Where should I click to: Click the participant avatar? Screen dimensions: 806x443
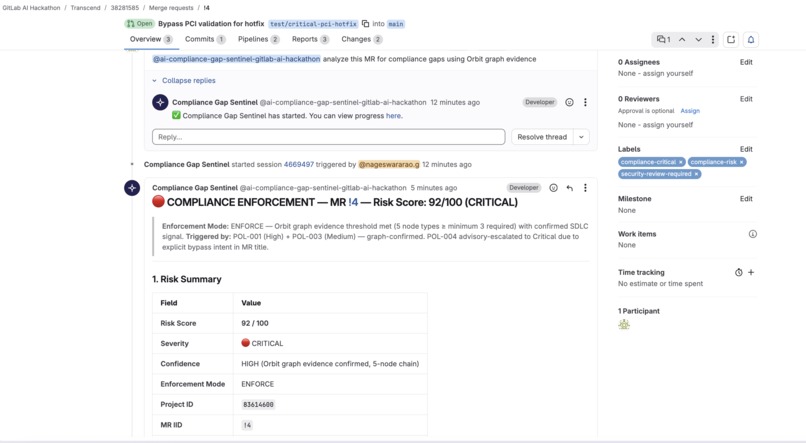(624, 324)
